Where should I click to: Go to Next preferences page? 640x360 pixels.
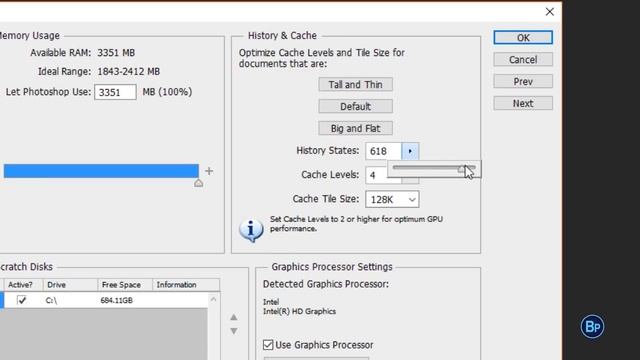pyautogui.click(x=523, y=103)
